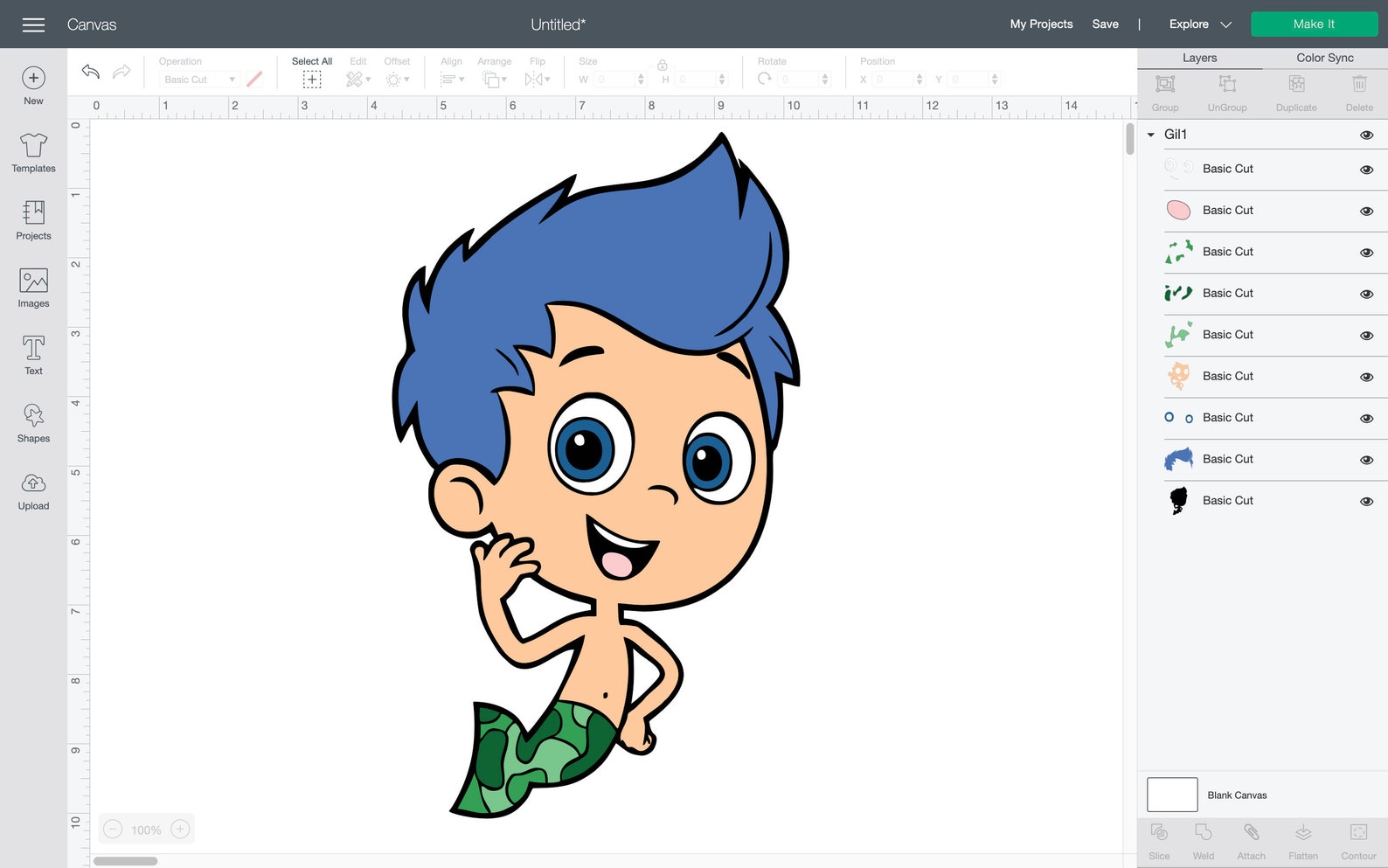1388x868 pixels.
Task: Click the UnGroup layers icon
Action: point(1227,84)
